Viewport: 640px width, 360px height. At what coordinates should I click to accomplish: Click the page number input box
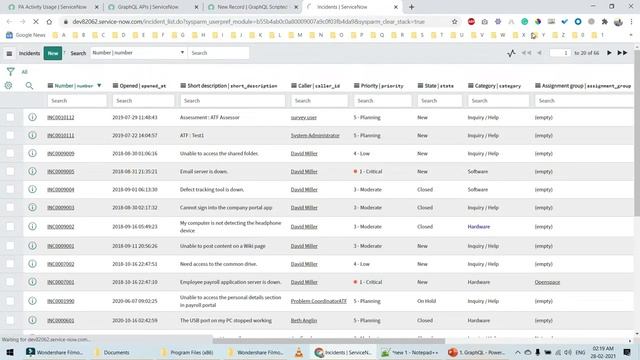(560, 53)
